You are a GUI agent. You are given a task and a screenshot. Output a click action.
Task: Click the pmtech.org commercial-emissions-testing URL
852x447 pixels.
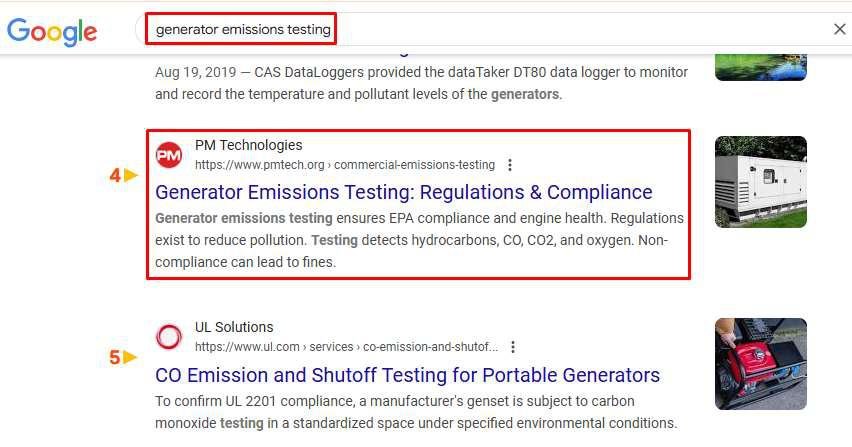coord(345,165)
